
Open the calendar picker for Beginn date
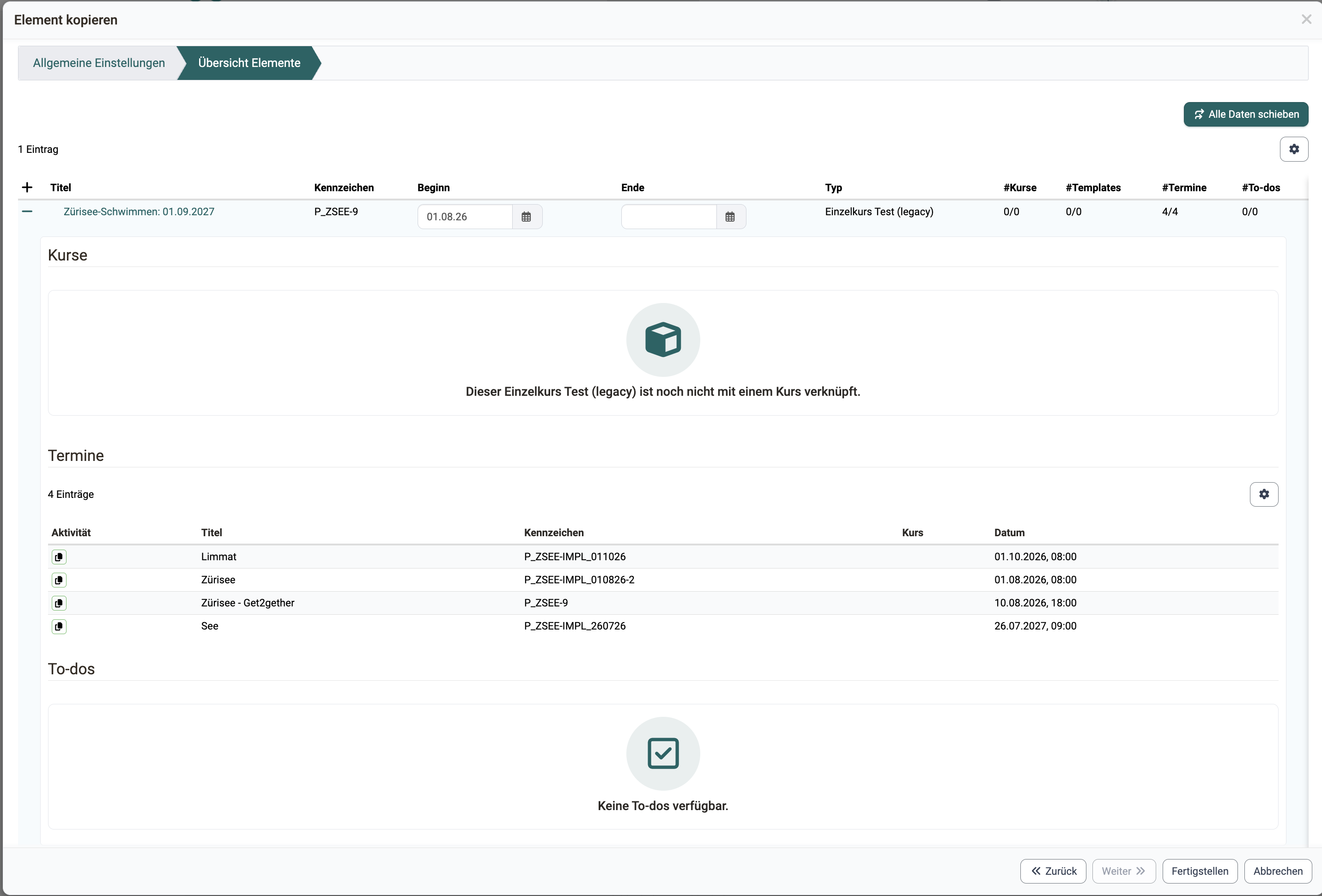(527, 217)
